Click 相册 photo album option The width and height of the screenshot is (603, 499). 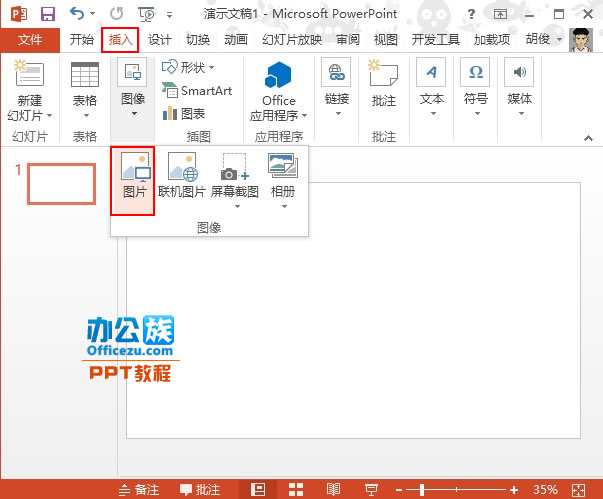point(283,181)
